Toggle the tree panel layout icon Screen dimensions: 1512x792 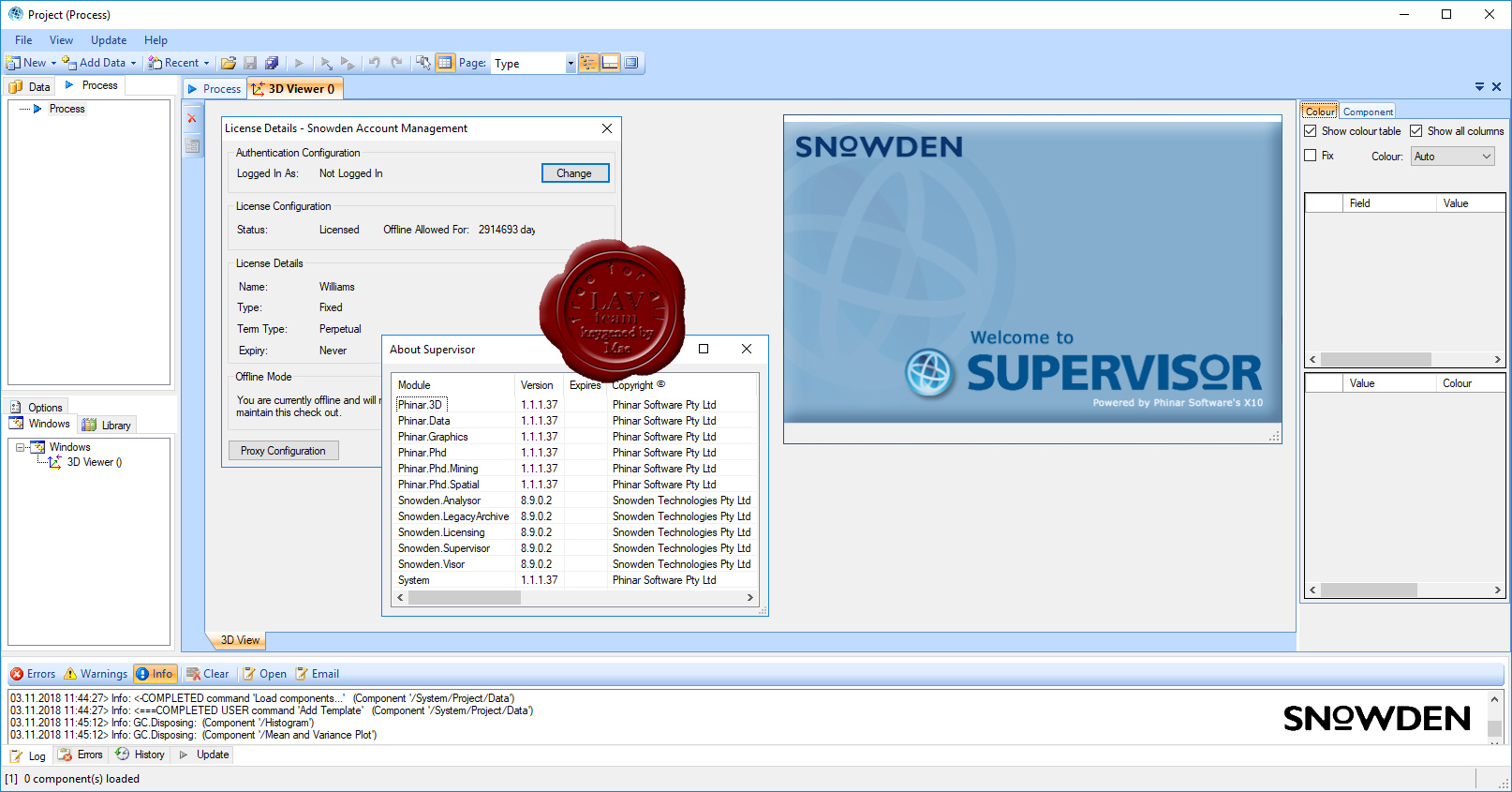(588, 63)
